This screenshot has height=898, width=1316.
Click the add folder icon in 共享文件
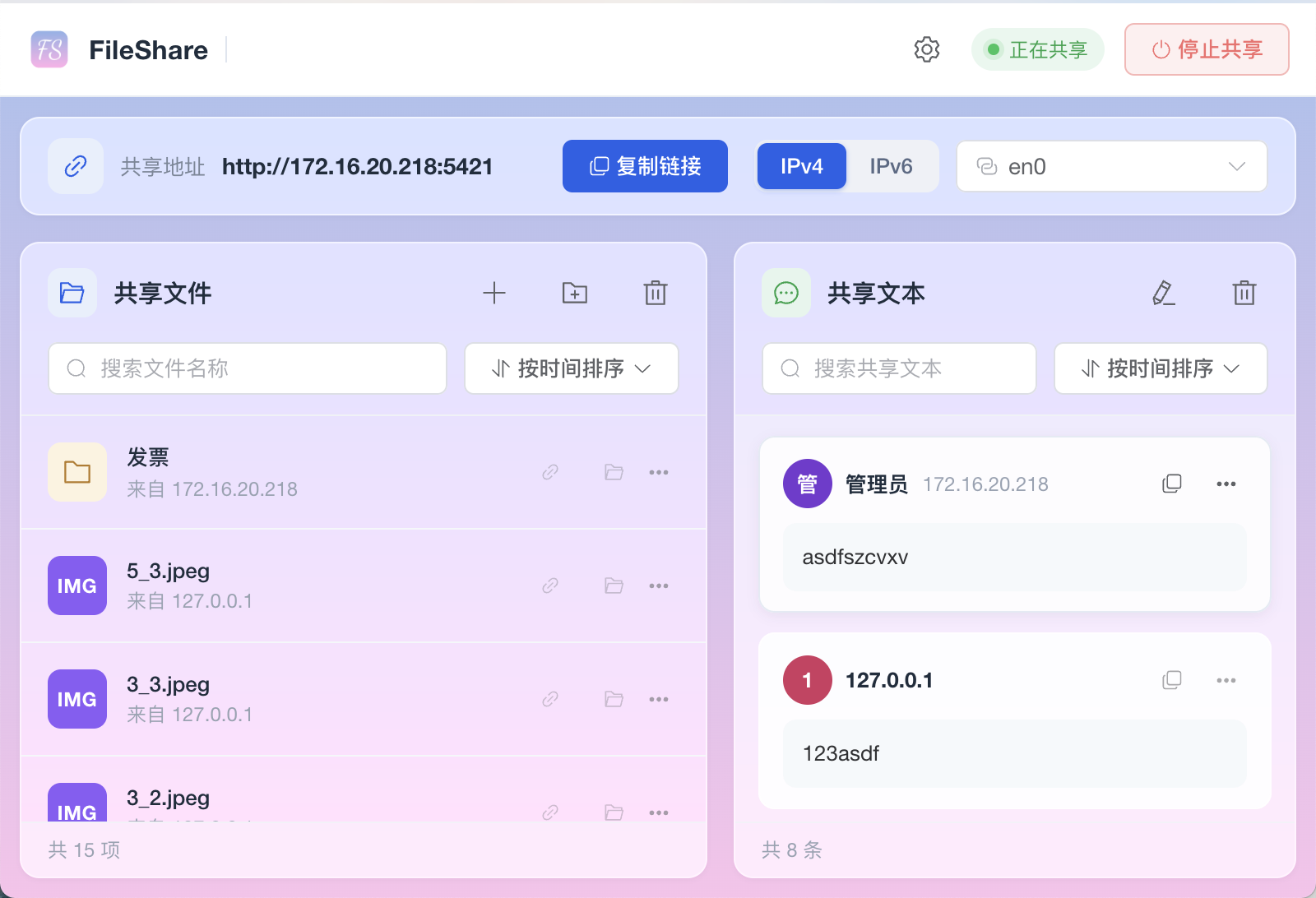coord(575,293)
